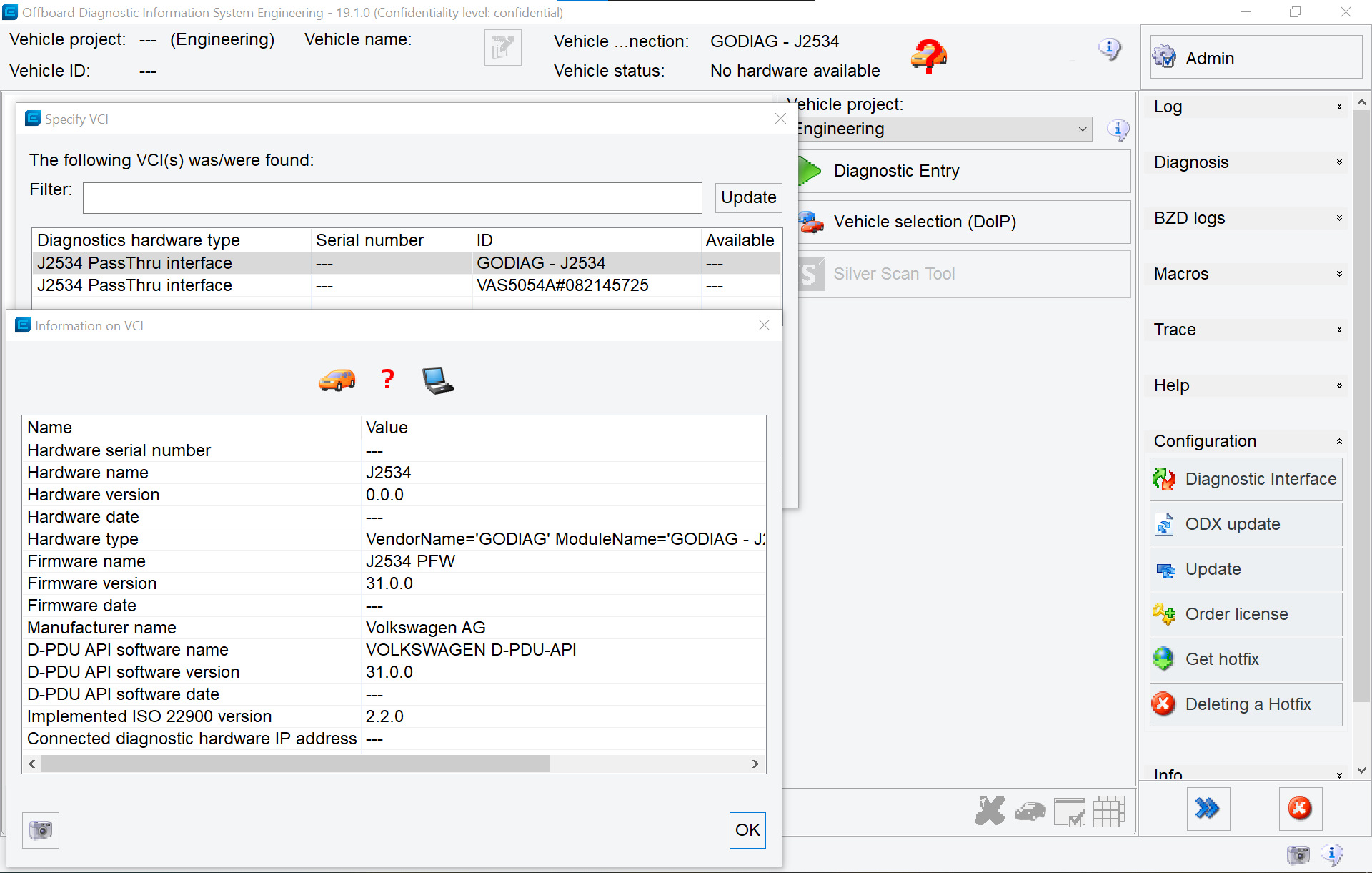The image size is (1372, 873).
Task: Click the grey grid table icon
Action: click(1109, 812)
